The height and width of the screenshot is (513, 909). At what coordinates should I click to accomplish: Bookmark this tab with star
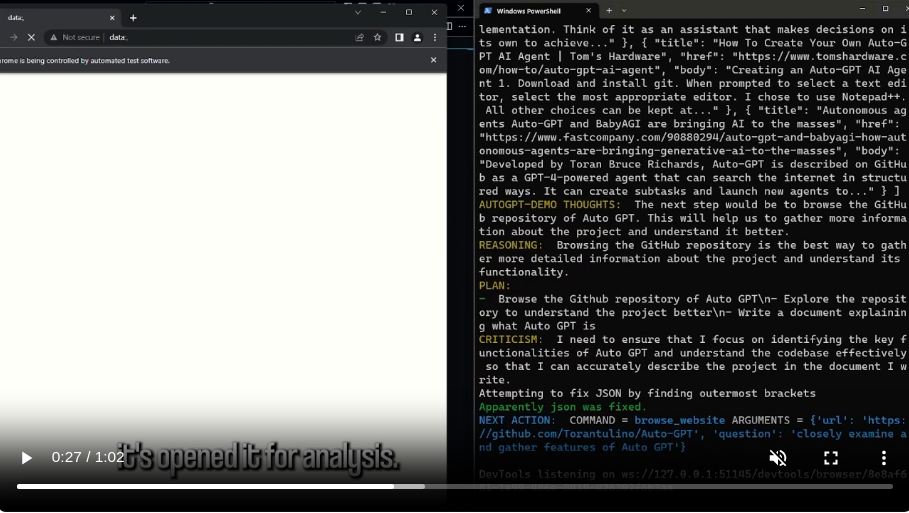(377, 37)
